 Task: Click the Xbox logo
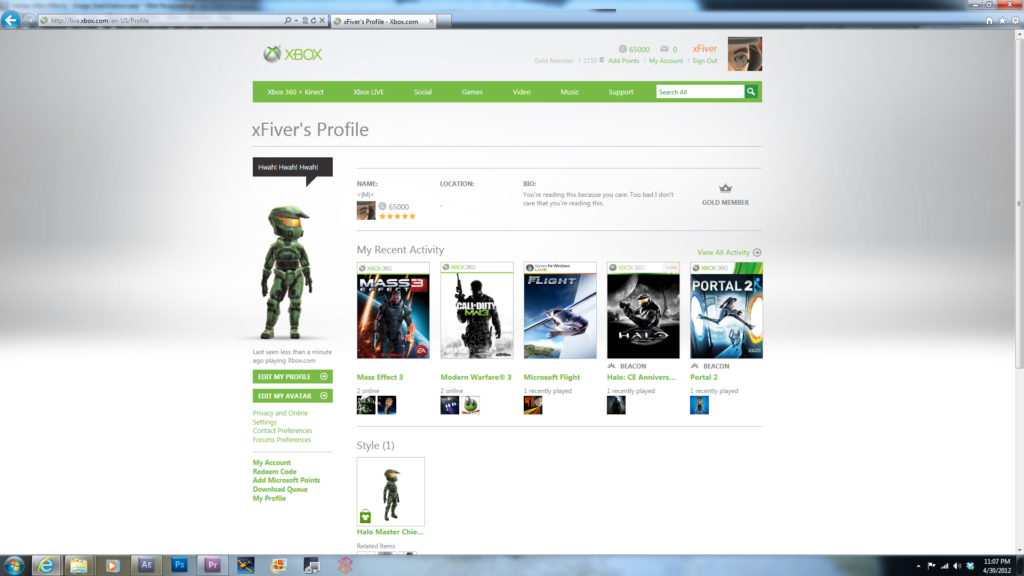(292, 54)
